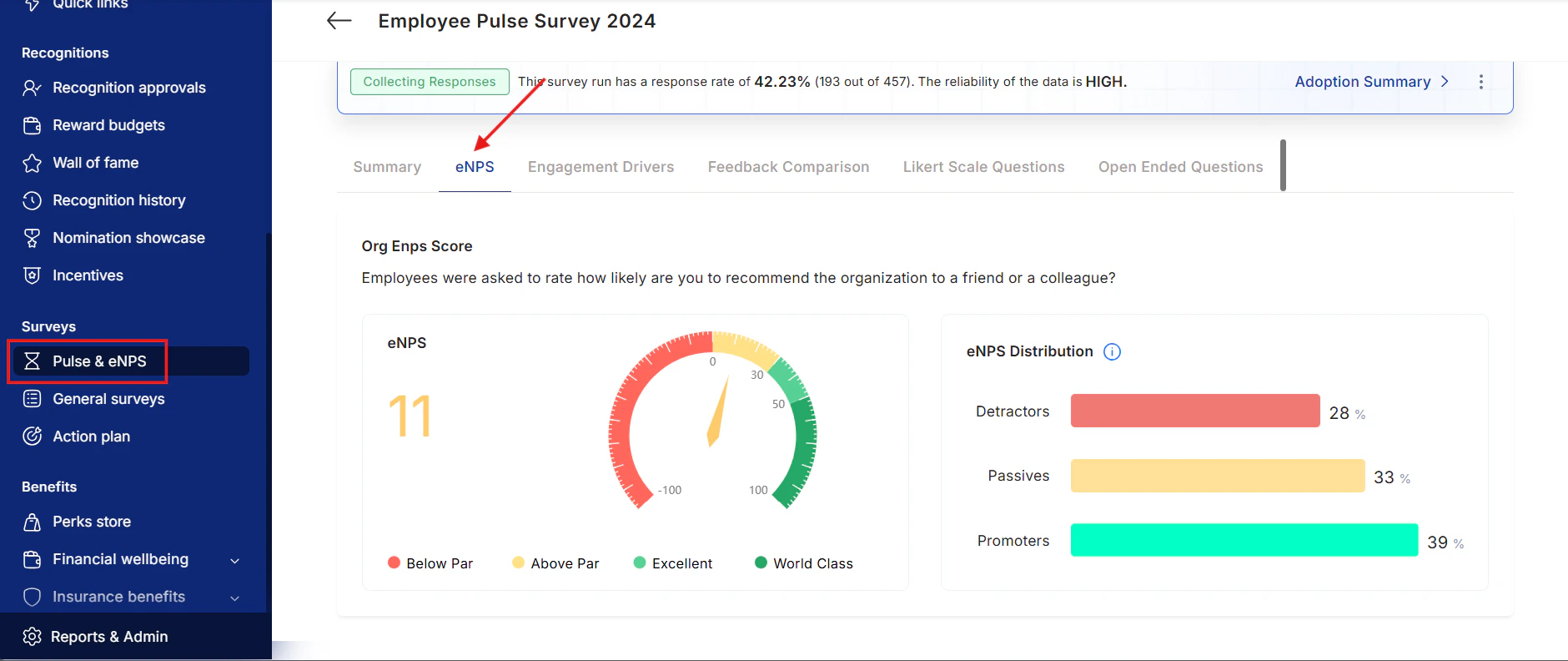Click the Benefits section heading
This screenshot has height=661, width=1568.
[49, 487]
